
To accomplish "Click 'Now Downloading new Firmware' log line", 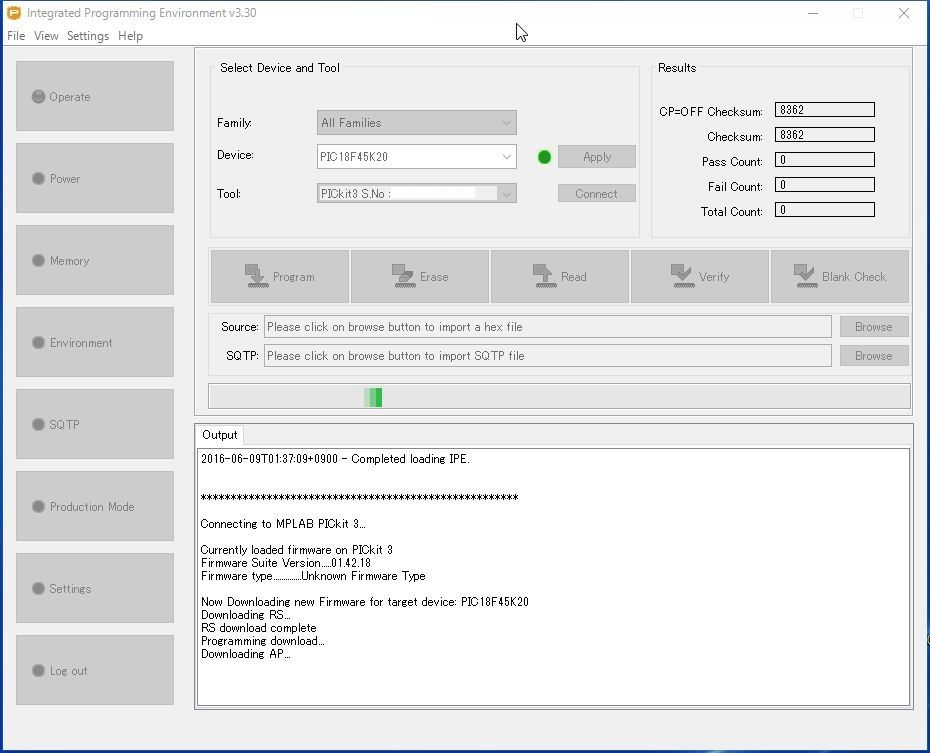I will (x=365, y=602).
